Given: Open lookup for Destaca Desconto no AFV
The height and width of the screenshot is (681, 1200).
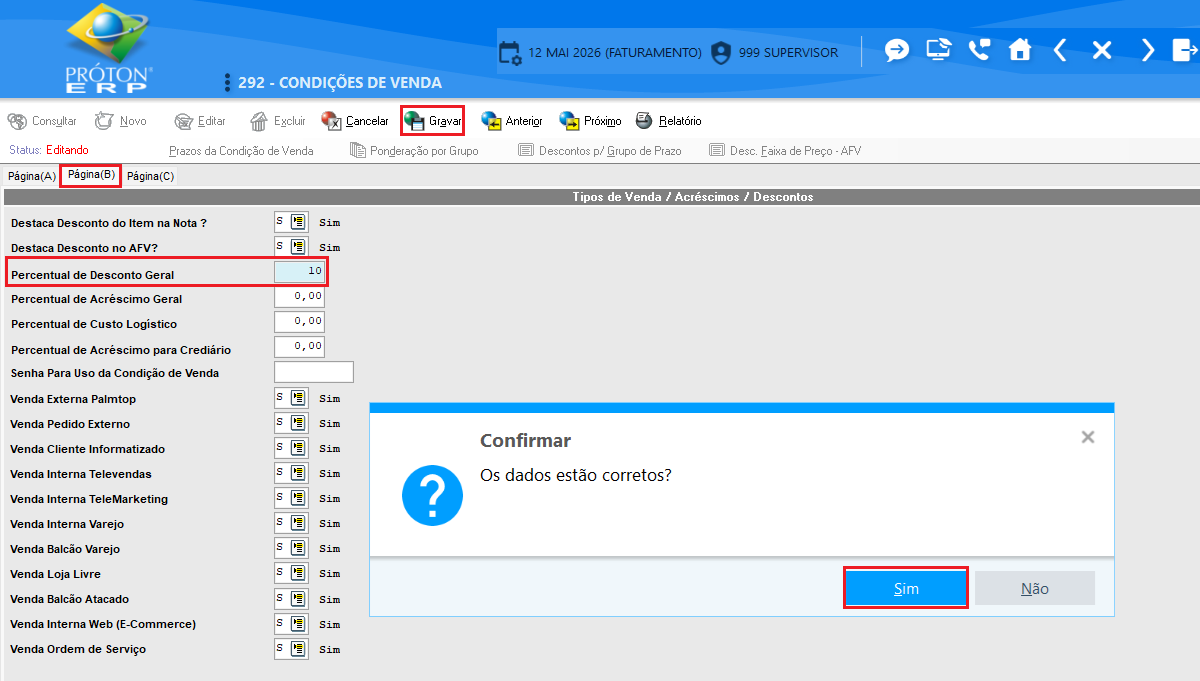Looking at the screenshot, I should (298, 247).
